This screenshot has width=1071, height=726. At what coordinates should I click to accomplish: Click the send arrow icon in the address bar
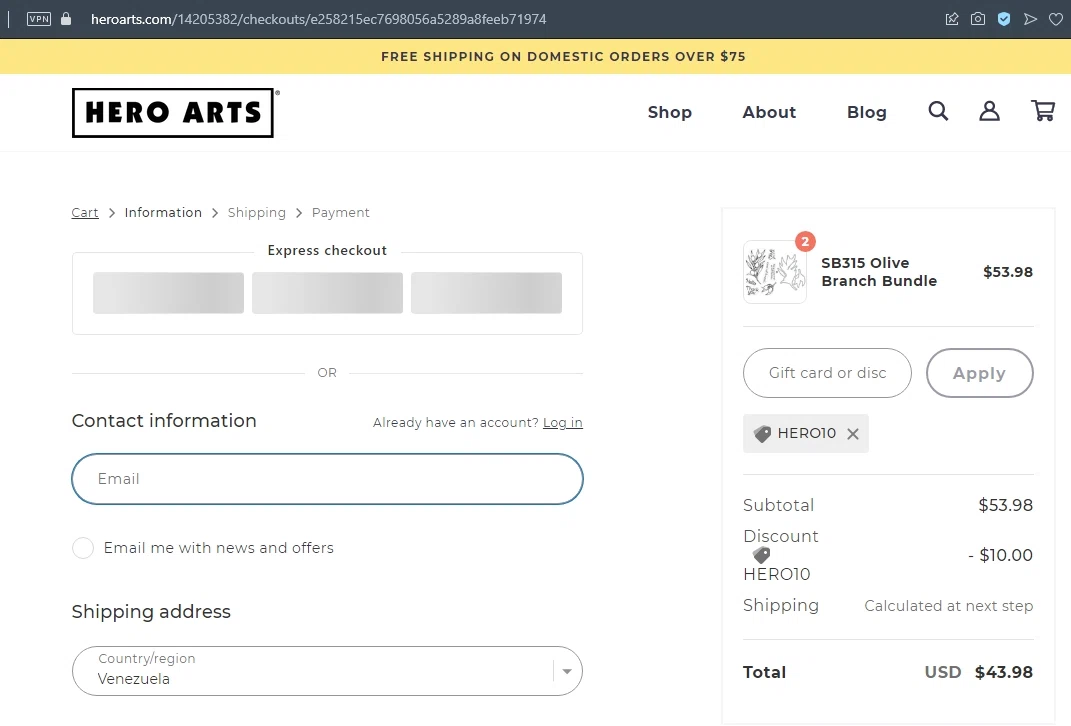click(1030, 19)
